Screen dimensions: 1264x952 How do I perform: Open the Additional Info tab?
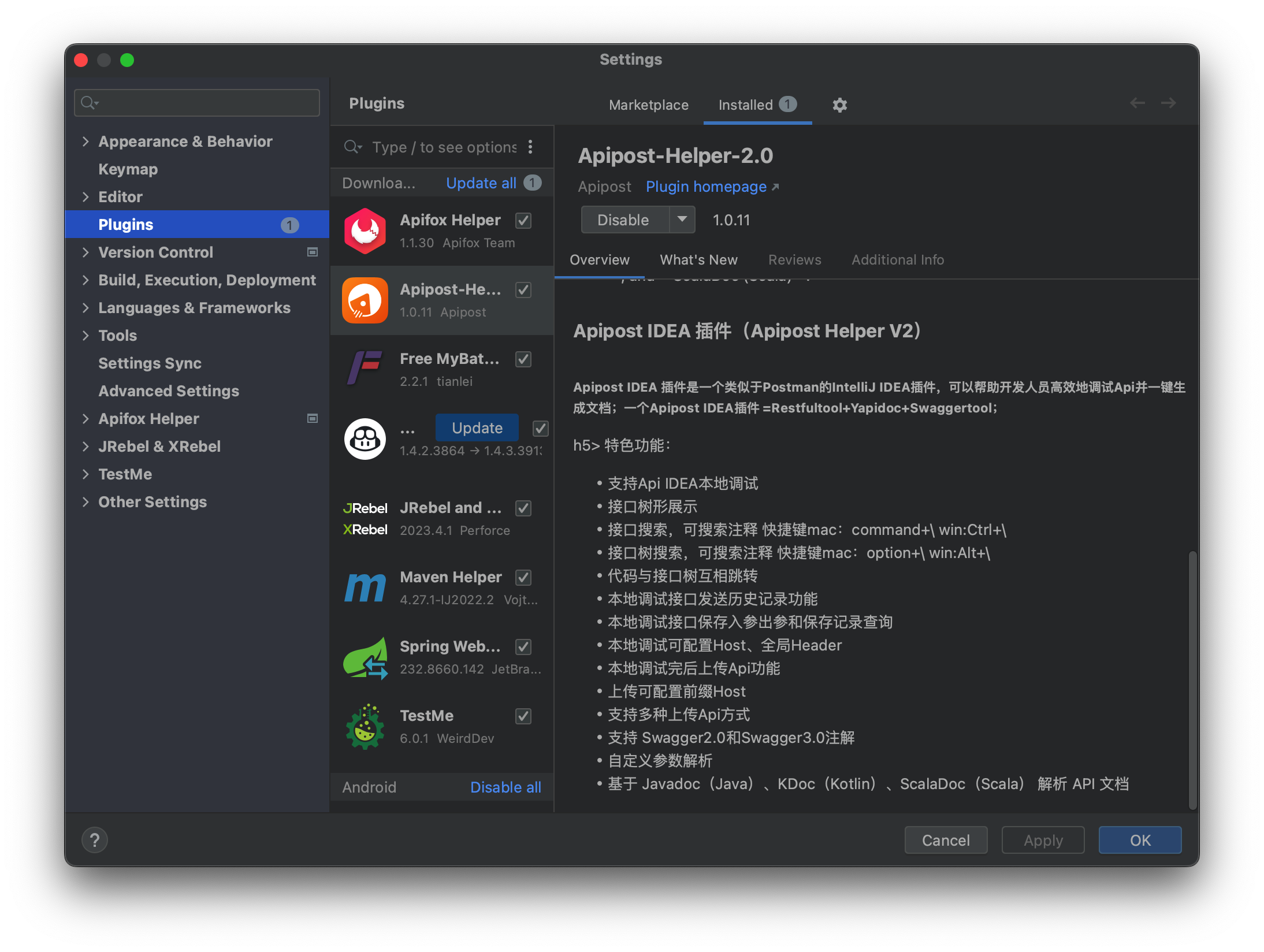pyautogui.click(x=897, y=260)
